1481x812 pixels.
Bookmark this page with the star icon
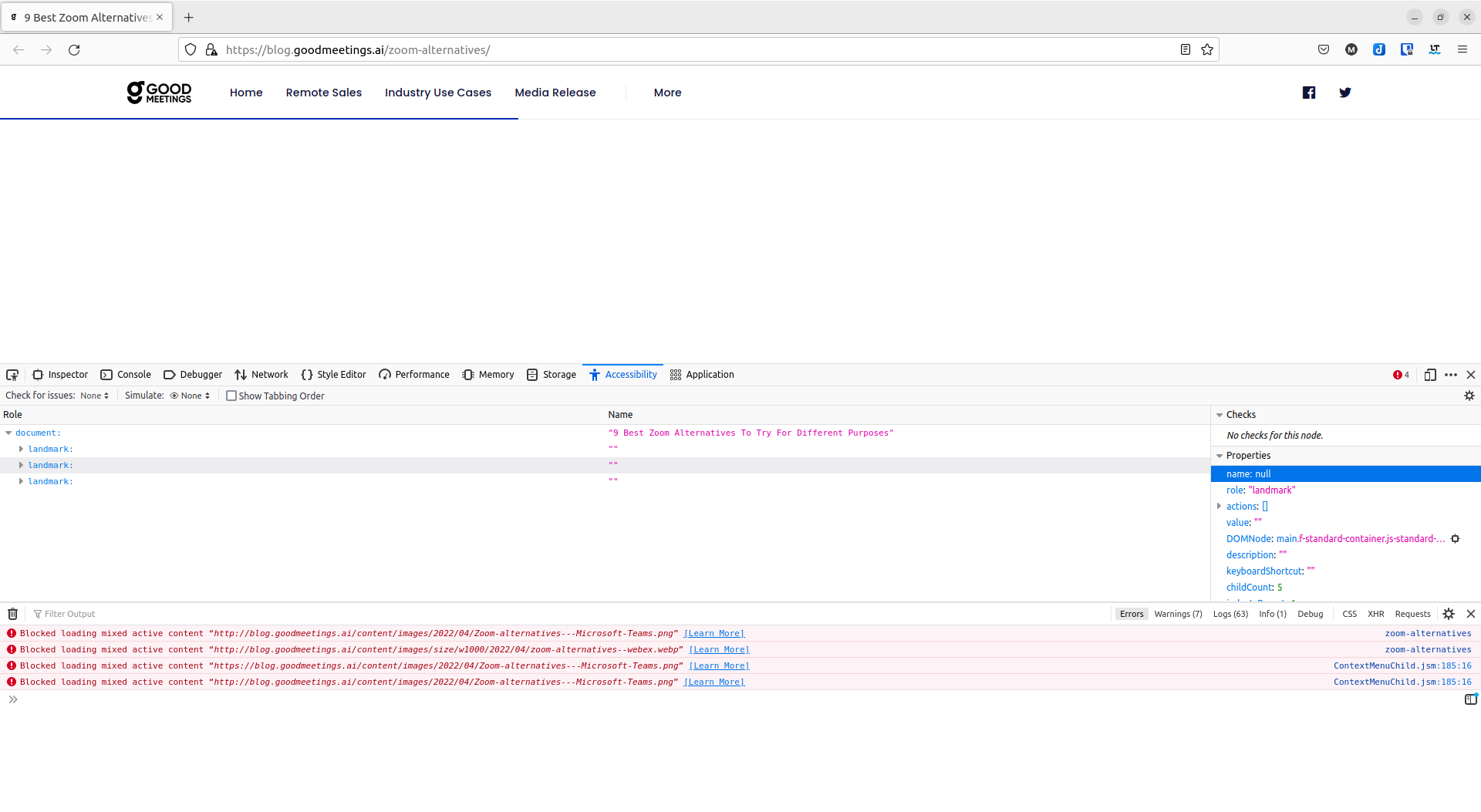(1207, 50)
